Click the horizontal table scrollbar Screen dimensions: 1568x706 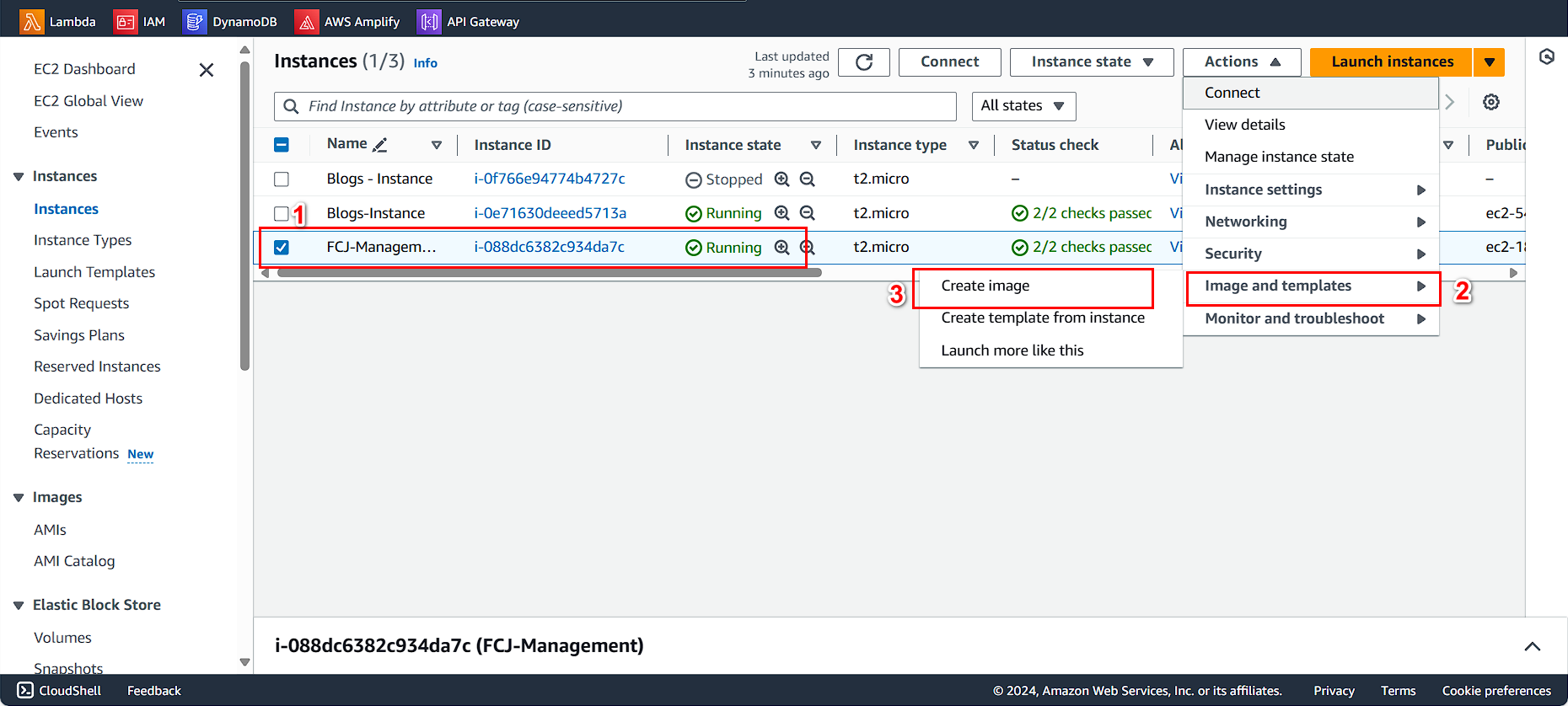tap(549, 273)
